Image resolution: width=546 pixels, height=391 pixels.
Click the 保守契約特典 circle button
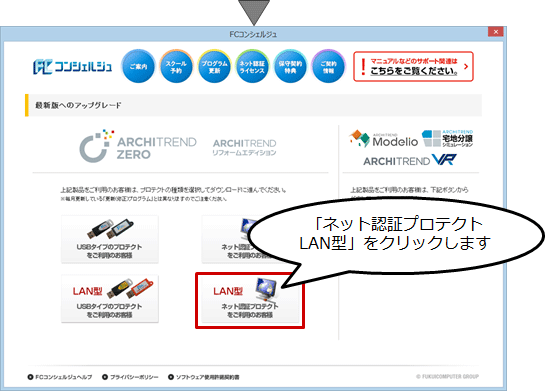[x=290, y=66]
